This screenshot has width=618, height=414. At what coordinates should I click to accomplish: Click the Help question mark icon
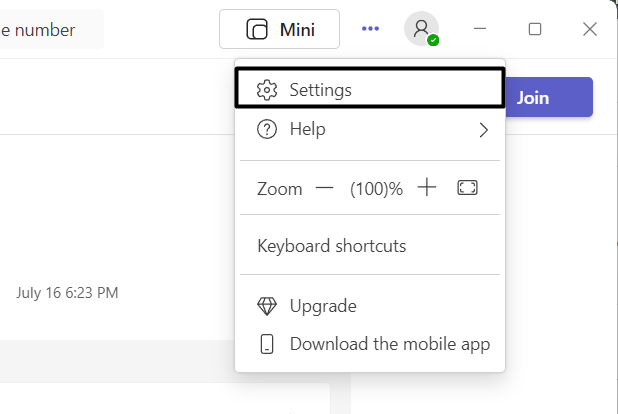click(266, 129)
